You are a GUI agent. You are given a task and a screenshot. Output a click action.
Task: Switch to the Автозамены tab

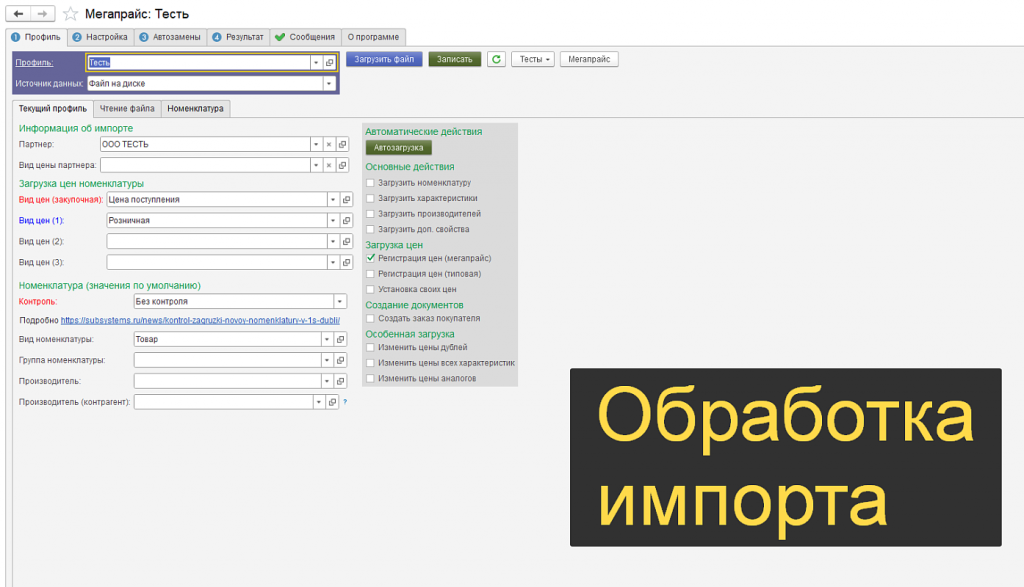pyautogui.click(x=170, y=37)
